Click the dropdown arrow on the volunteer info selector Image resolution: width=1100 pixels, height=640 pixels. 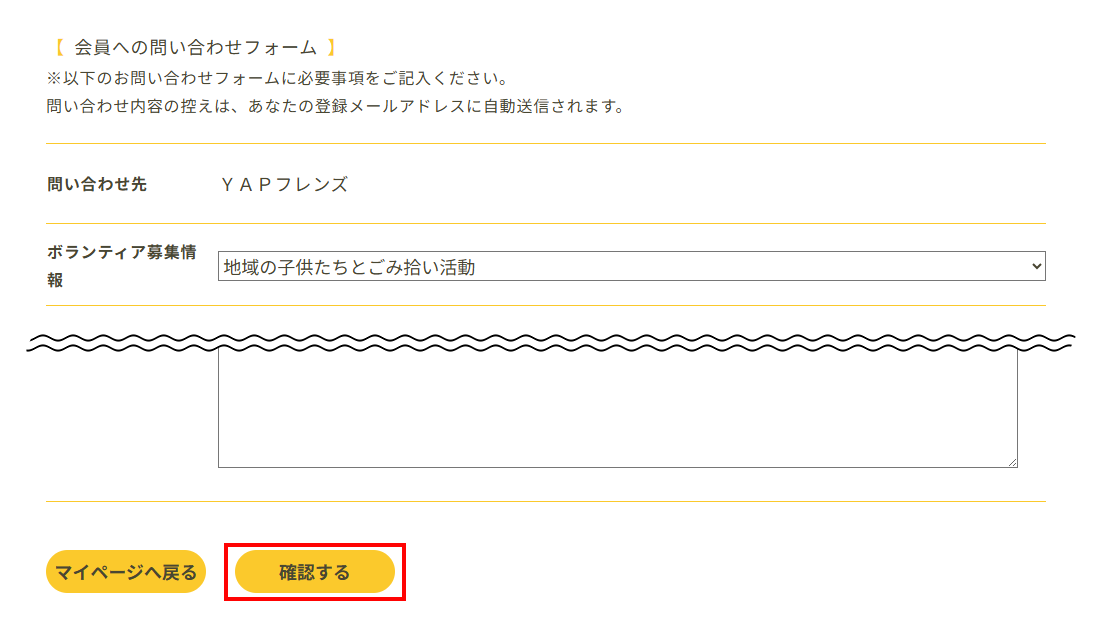pos(1035,265)
